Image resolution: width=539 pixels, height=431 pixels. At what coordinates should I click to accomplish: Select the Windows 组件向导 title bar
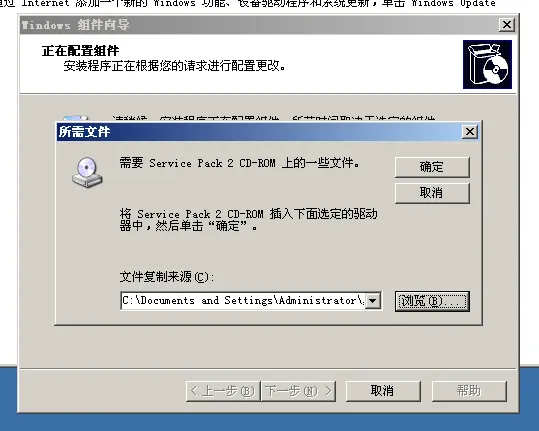pyautogui.click(x=259, y=25)
